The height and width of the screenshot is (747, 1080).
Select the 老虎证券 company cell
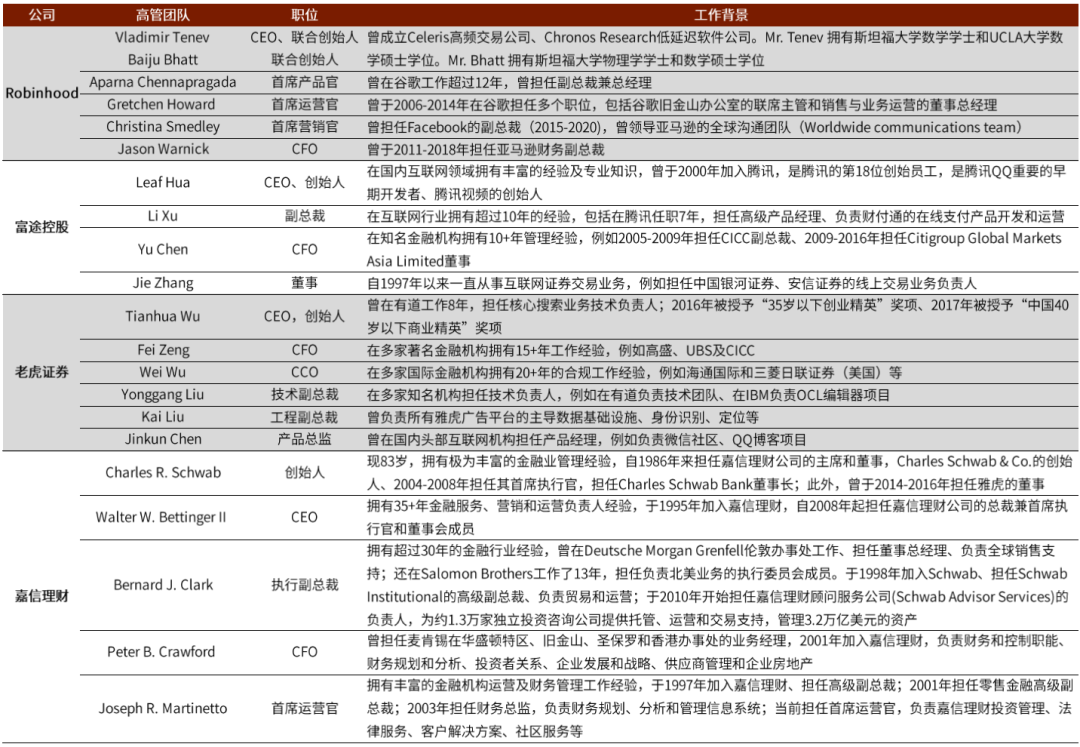(41, 372)
